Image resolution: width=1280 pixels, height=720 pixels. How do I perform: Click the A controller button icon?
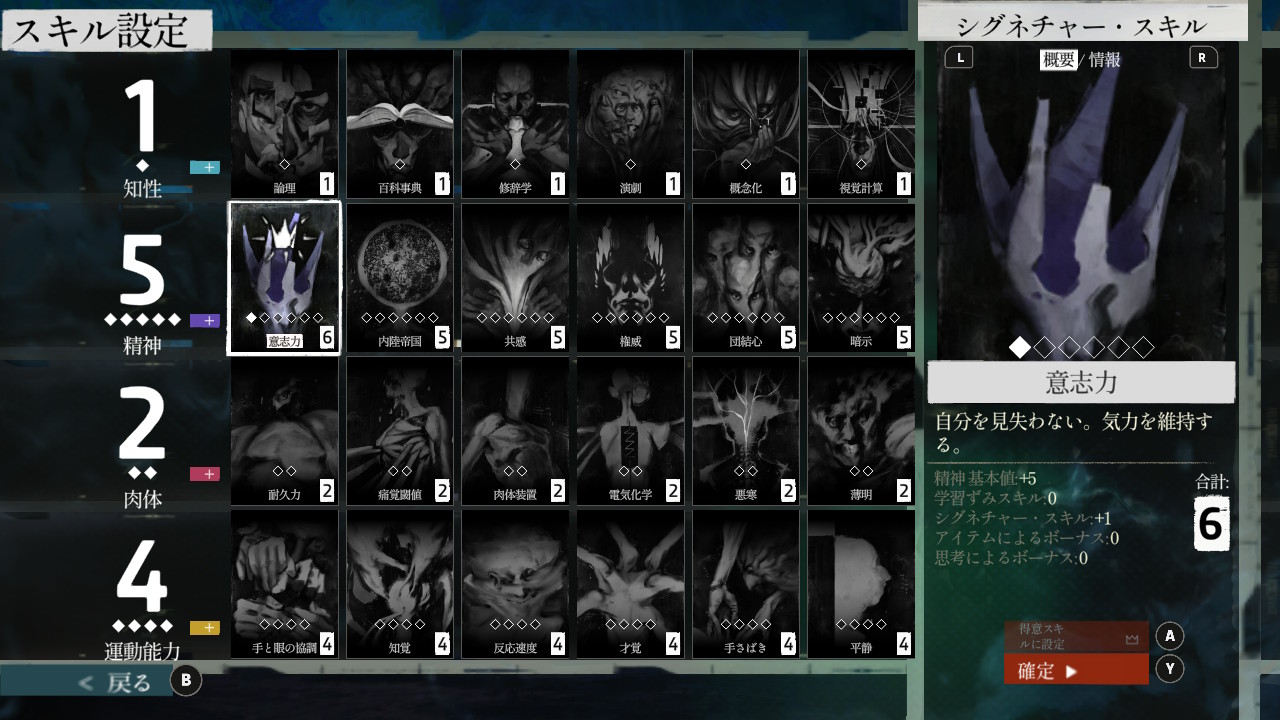(1170, 636)
